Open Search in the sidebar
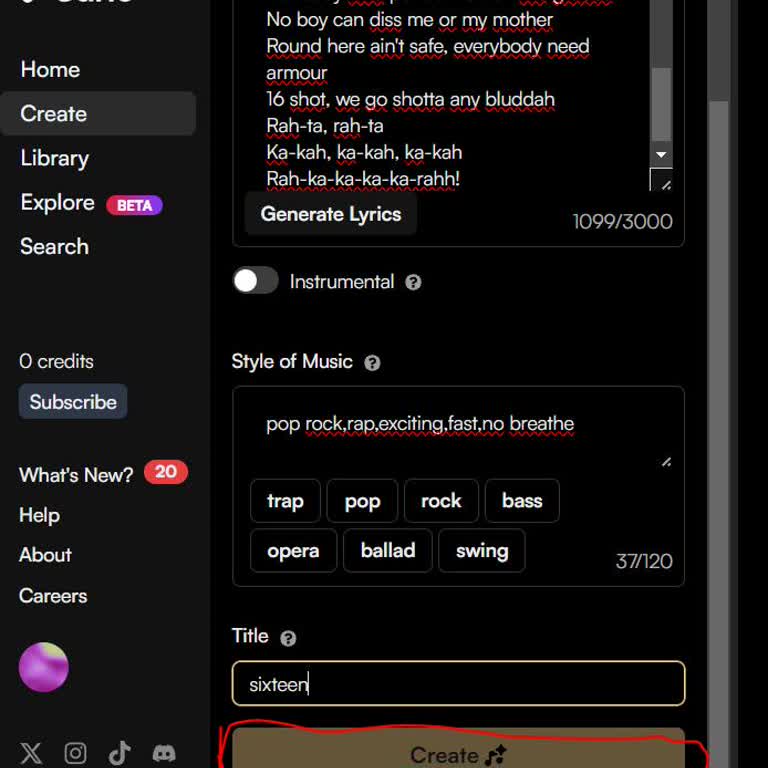The height and width of the screenshot is (768, 768). 54,246
